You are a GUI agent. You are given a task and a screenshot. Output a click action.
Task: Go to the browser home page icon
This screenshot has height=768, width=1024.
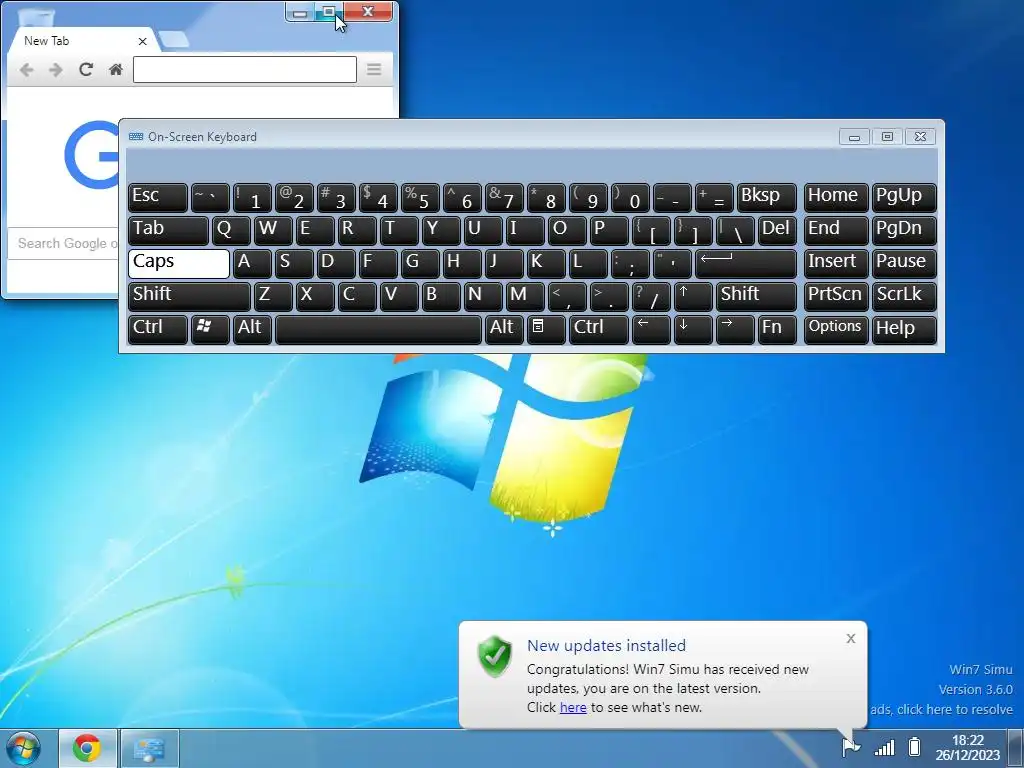[116, 69]
